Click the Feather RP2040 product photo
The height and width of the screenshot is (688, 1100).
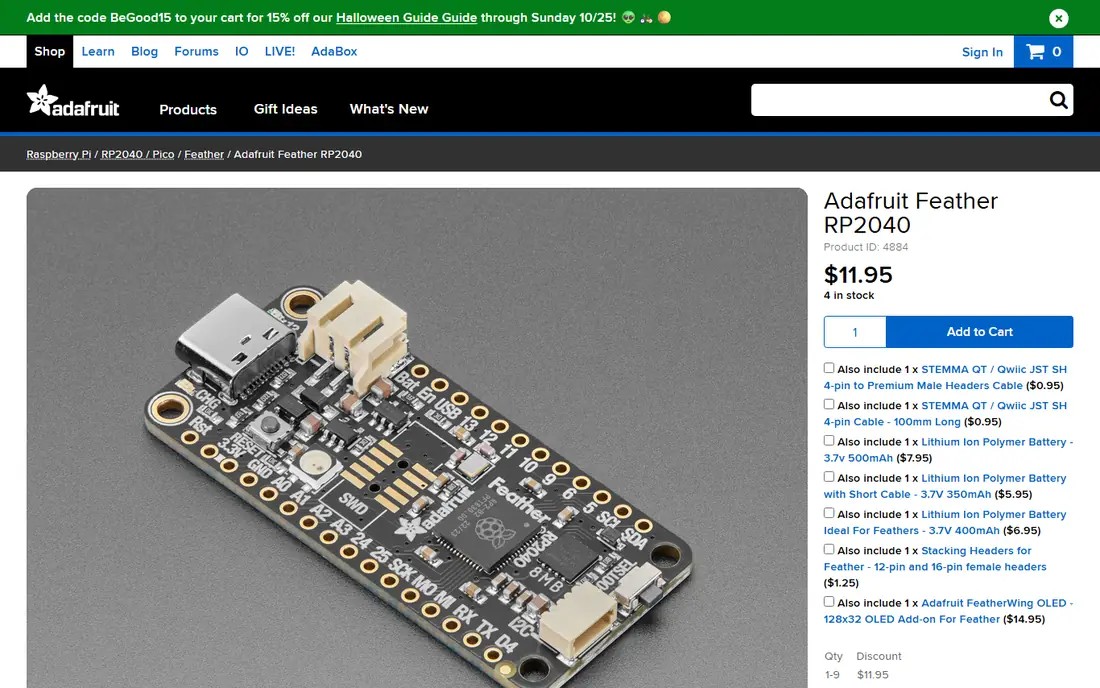coord(417,438)
